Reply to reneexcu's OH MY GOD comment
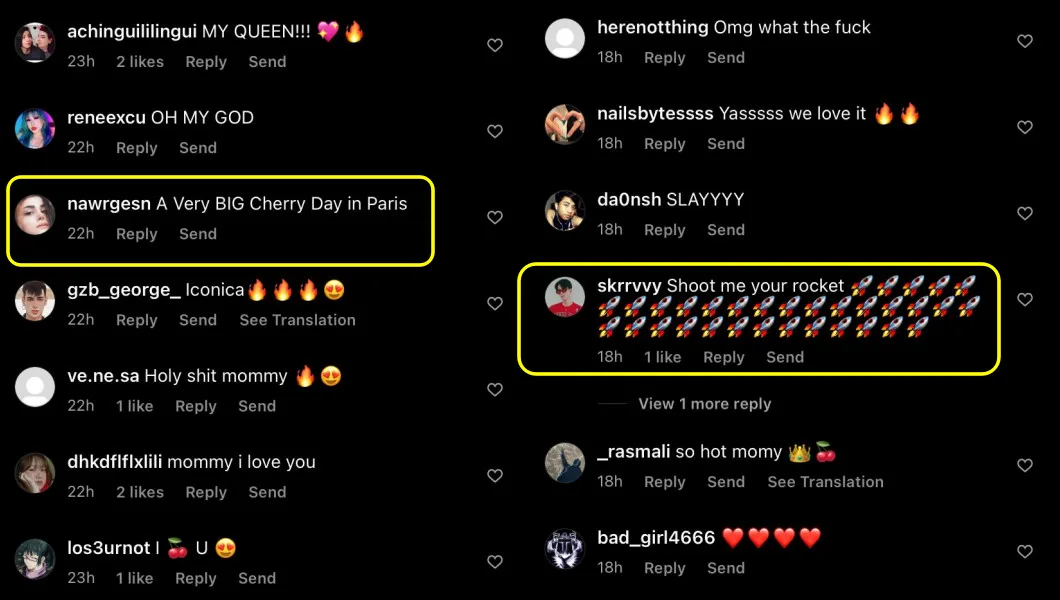 (x=137, y=148)
